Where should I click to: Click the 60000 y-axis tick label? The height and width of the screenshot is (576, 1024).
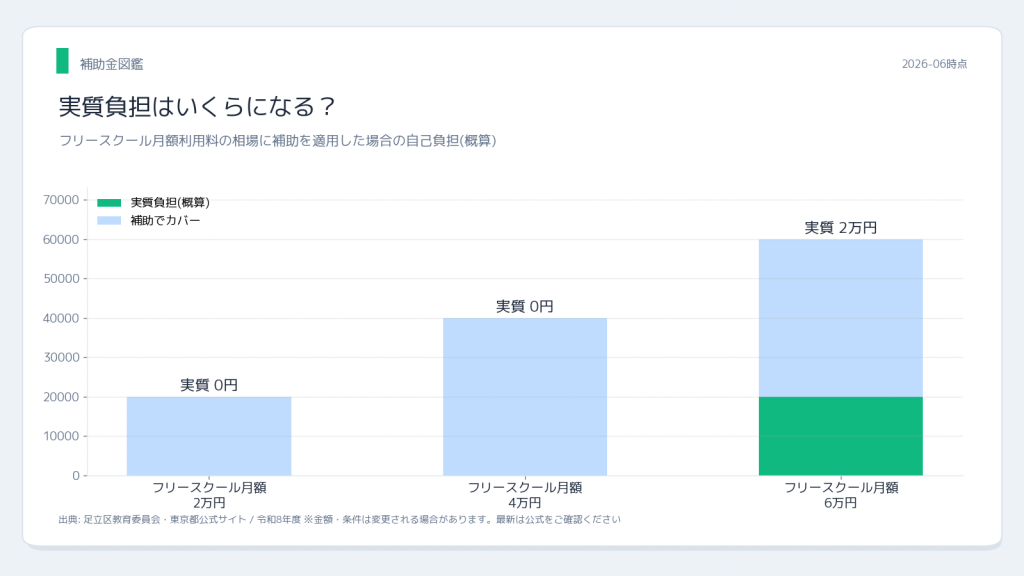[61, 240]
